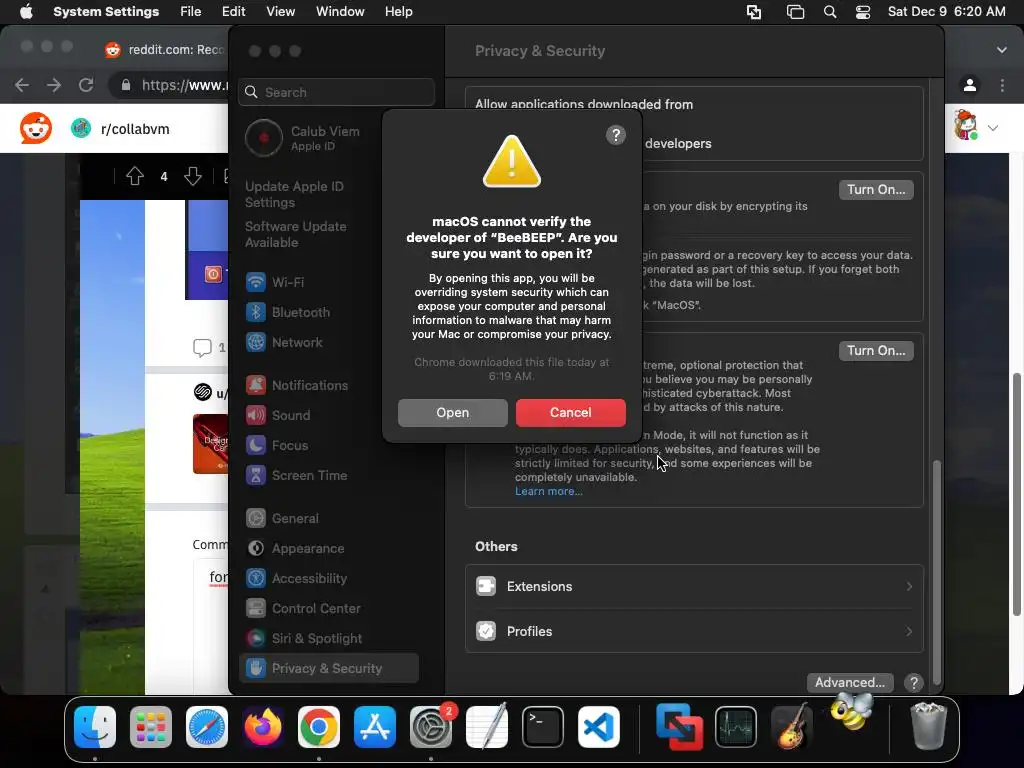Open Chrome's three-dot menu
This screenshot has height=768, width=1024.
pyautogui.click(x=1002, y=85)
